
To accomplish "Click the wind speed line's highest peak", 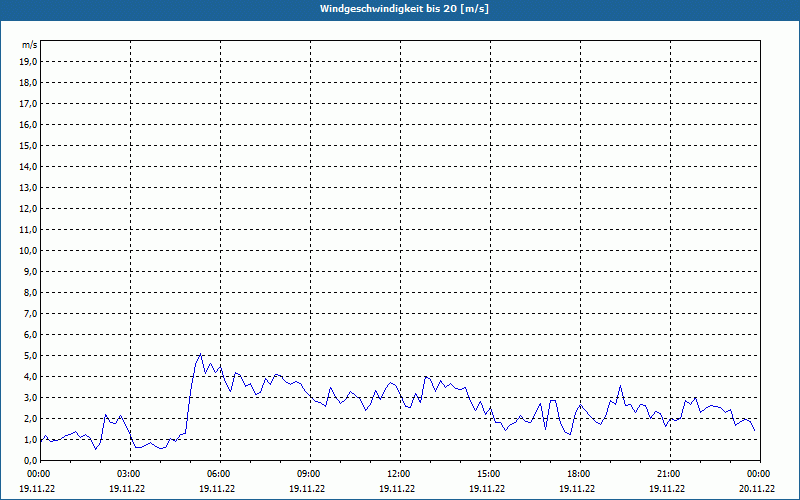I will (201, 354).
